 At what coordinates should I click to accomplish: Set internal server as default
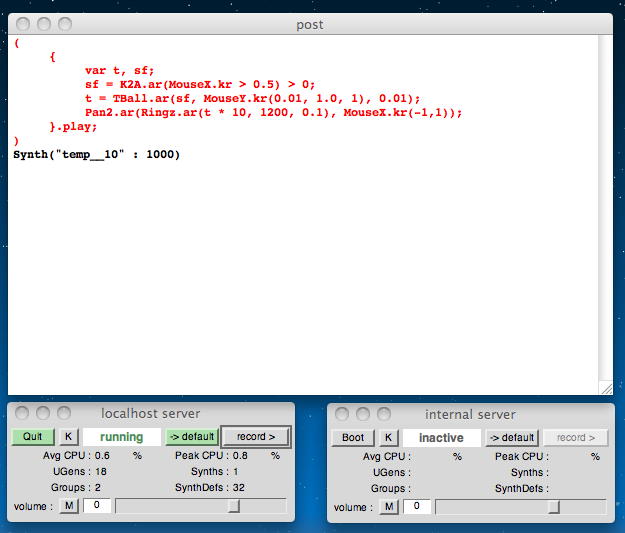pyautogui.click(x=512, y=438)
